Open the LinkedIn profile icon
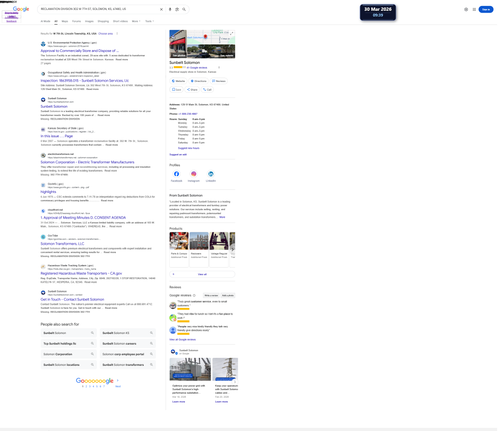 click(211, 174)
